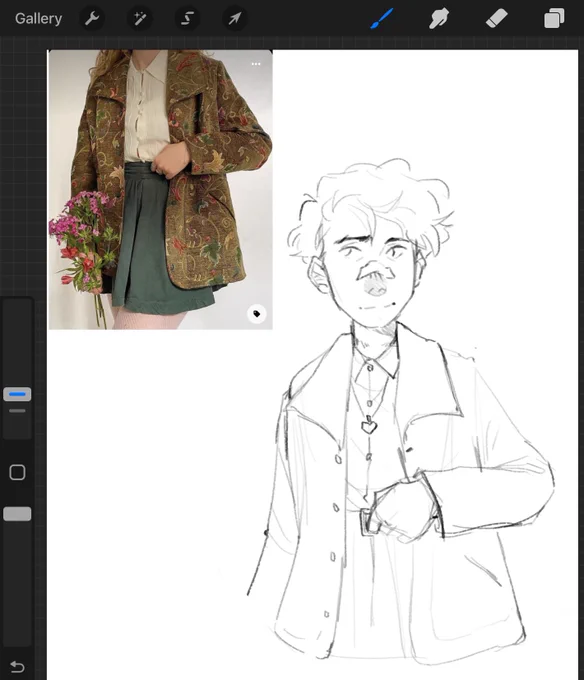Screen dimensions: 584x680
Task: Select the Eraser tool
Action: tap(496, 19)
